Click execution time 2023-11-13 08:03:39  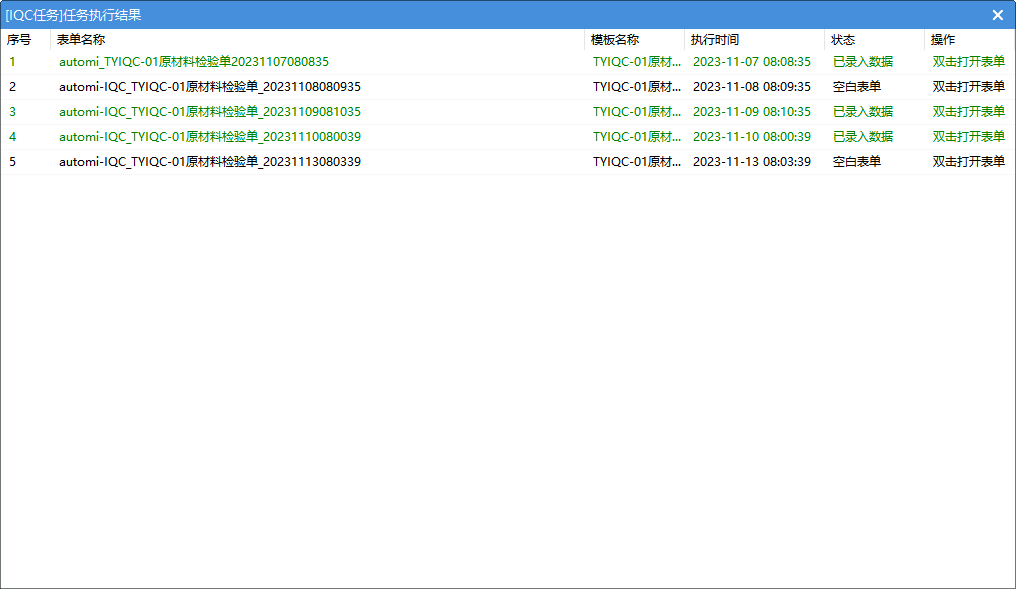click(x=752, y=162)
